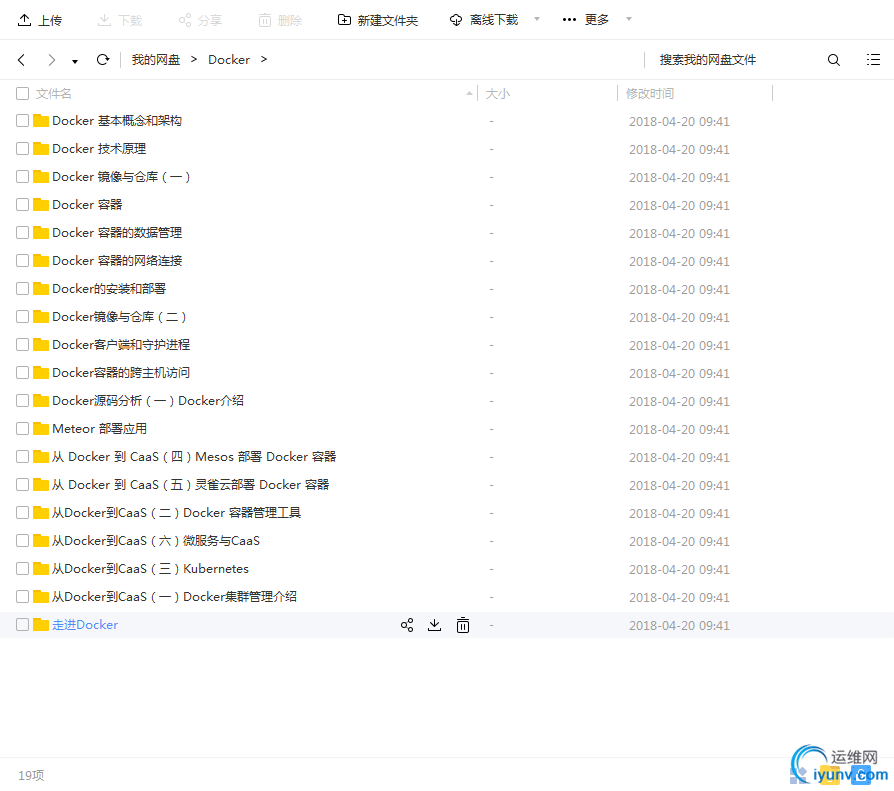
Task: Expand the arrow next to More (更多)
Action: click(629, 19)
